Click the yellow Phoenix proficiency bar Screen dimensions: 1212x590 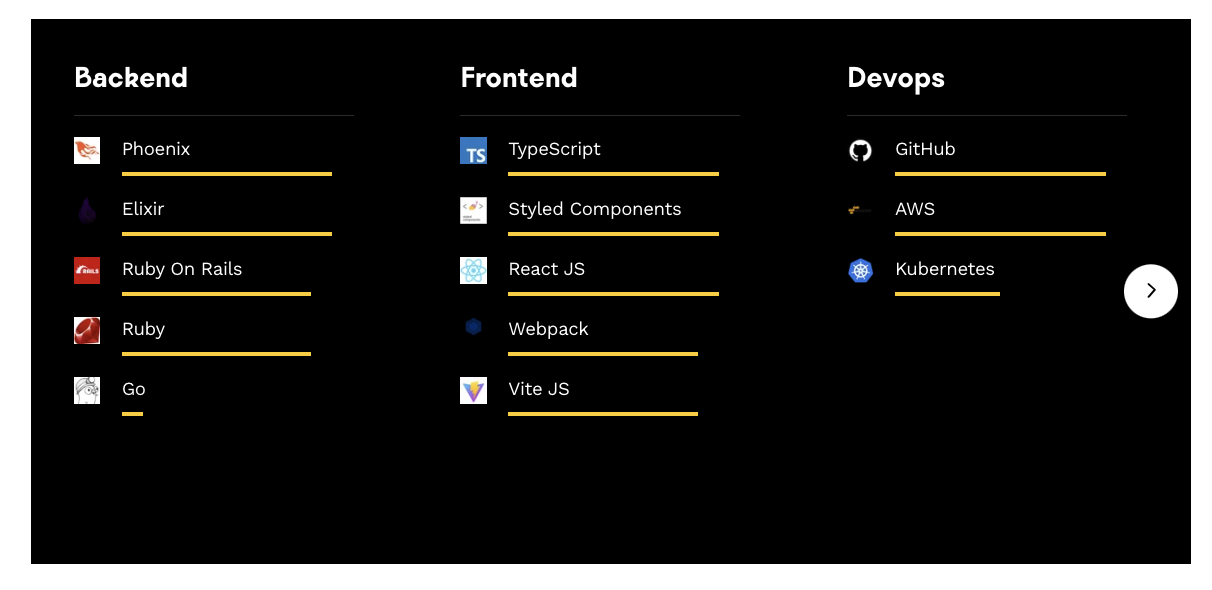click(x=227, y=174)
